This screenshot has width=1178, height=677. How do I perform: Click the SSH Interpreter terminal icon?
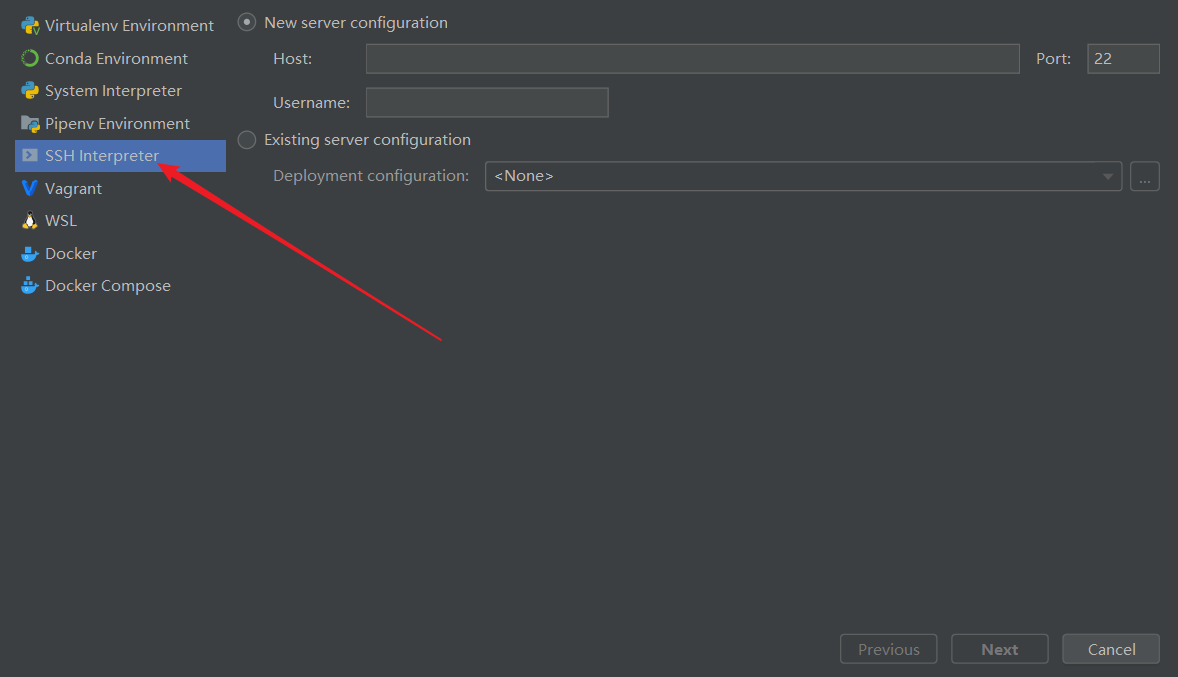click(29, 156)
